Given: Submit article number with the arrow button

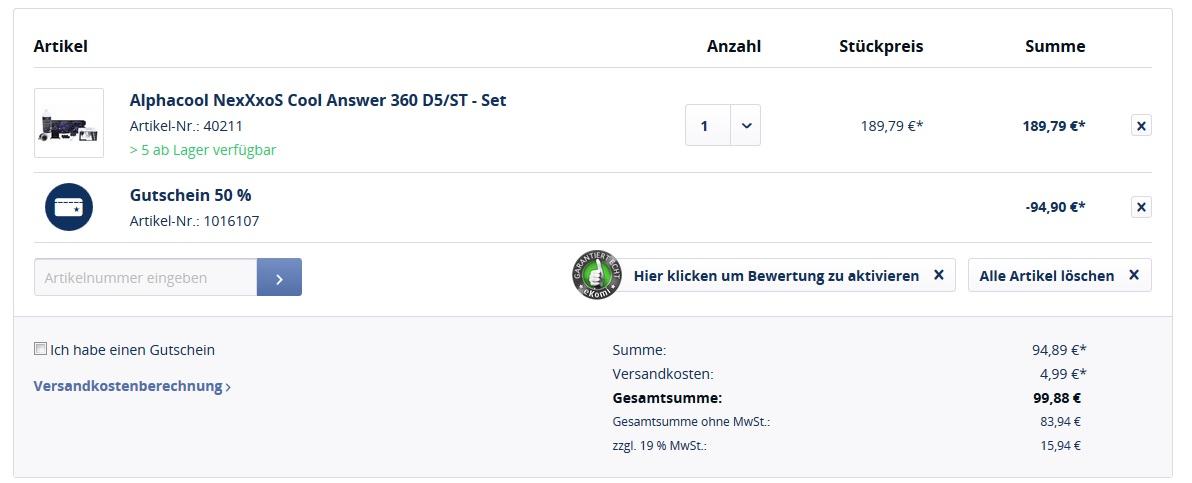Looking at the screenshot, I should pyautogui.click(x=279, y=277).
